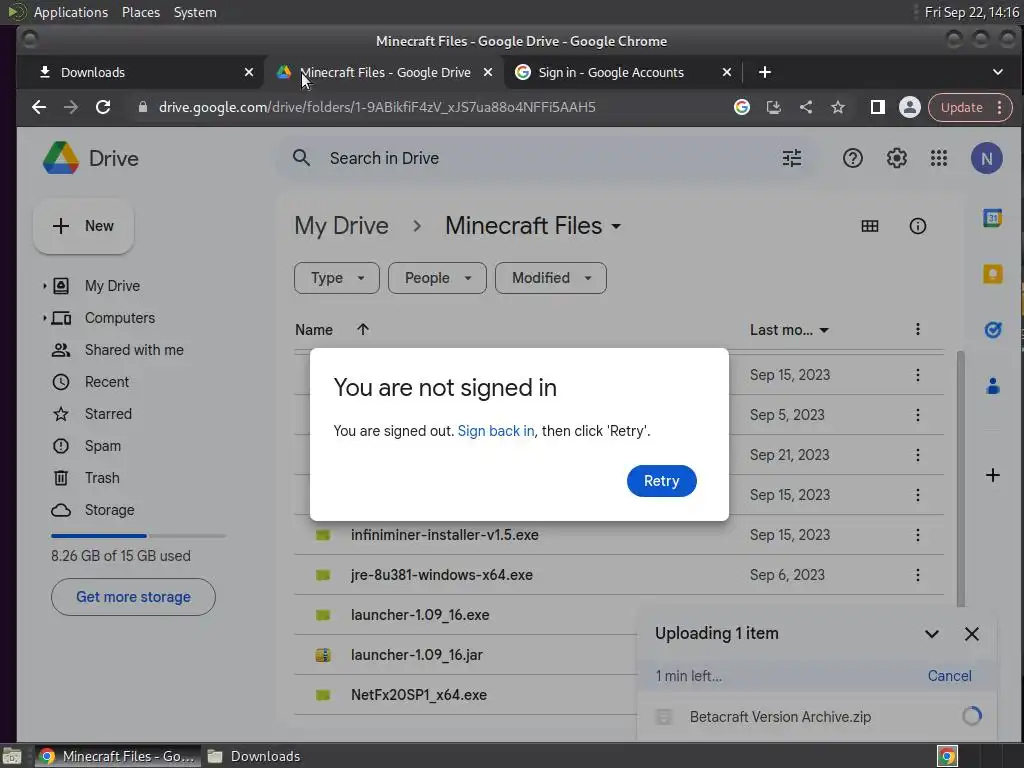The height and width of the screenshot is (768, 1024).
Task: Click the Retry button
Action: tap(662, 481)
